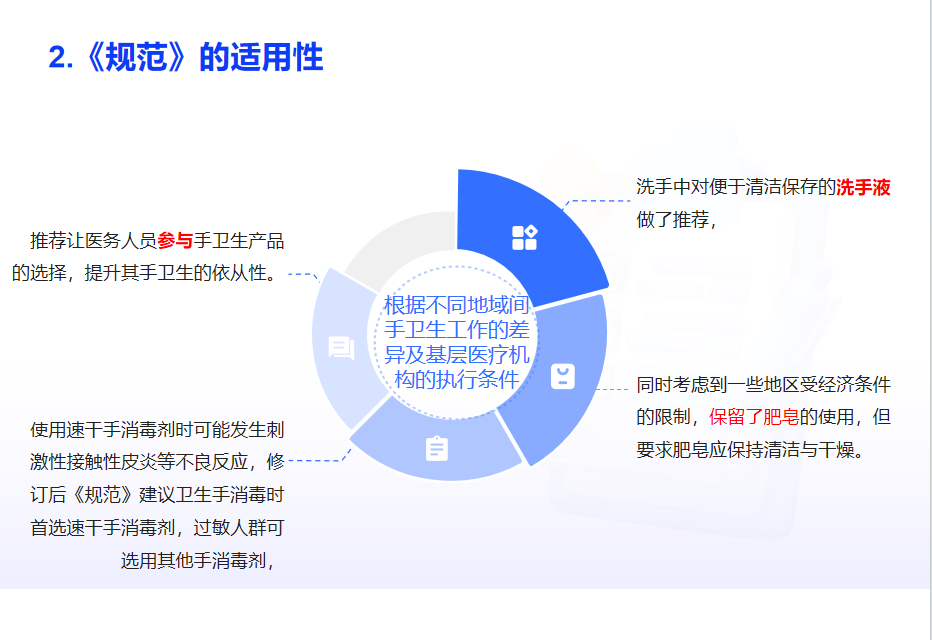Select the center circle text starting 根据不同地域间
The height and width of the screenshot is (640, 932).
coord(457,341)
